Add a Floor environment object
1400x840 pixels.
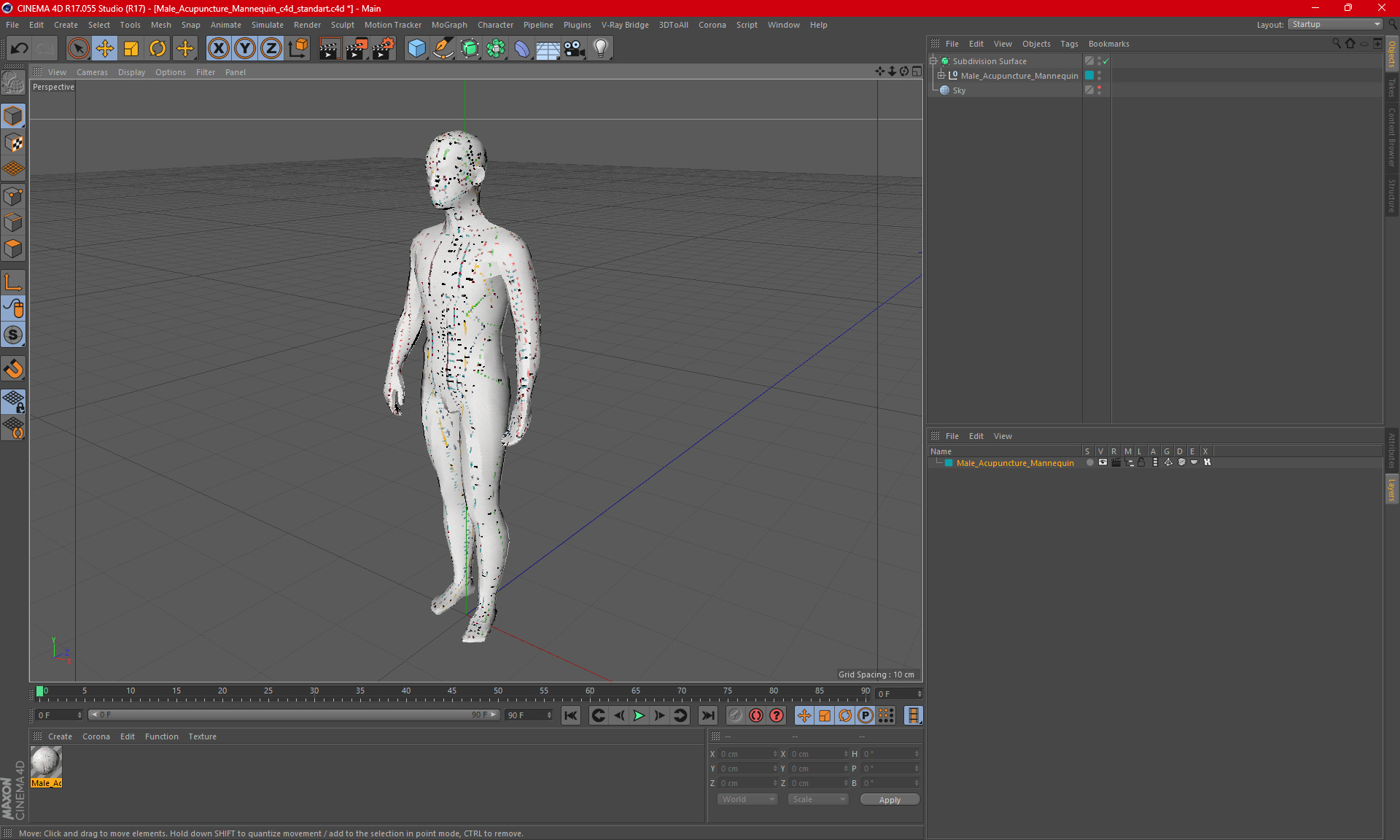548,48
